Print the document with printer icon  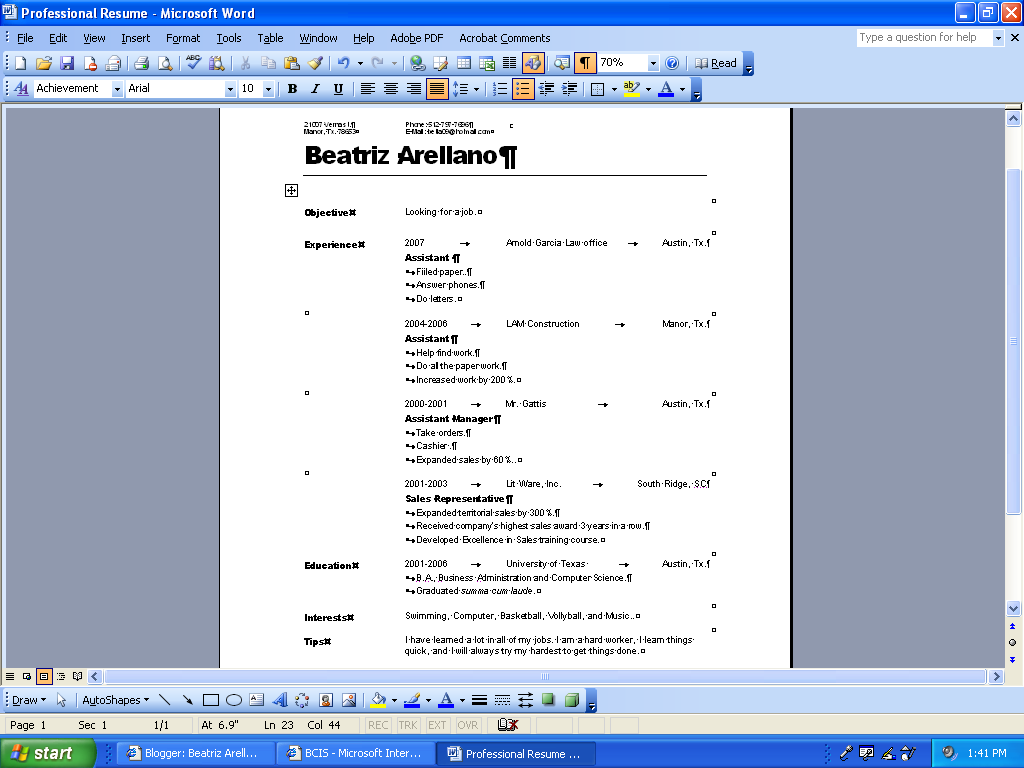141,63
